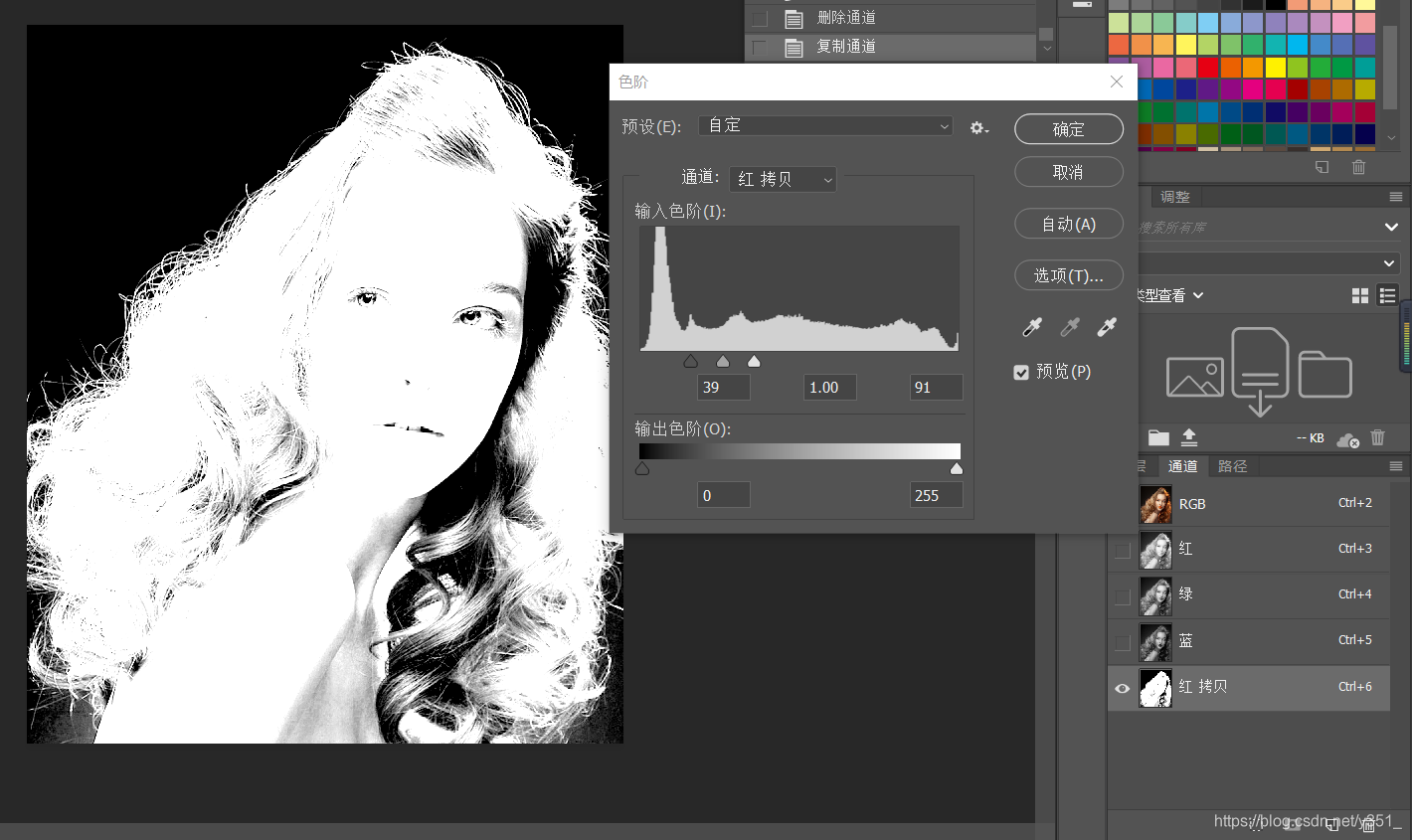This screenshot has width=1412, height=840.
Task: Click the output black level slider
Action: (642, 468)
